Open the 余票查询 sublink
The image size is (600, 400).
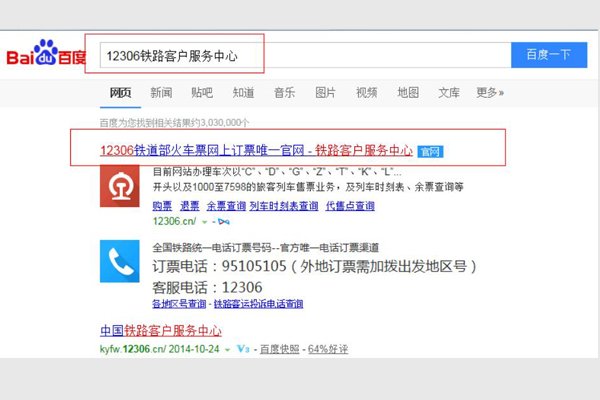[226, 206]
